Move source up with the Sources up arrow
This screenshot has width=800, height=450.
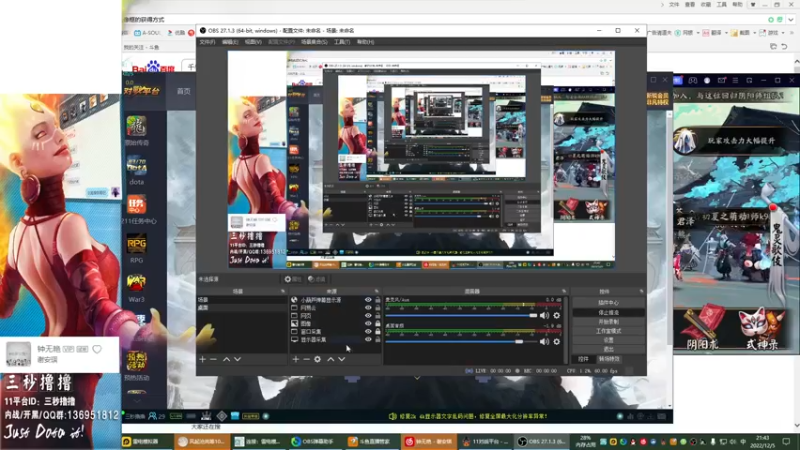[x=331, y=359]
